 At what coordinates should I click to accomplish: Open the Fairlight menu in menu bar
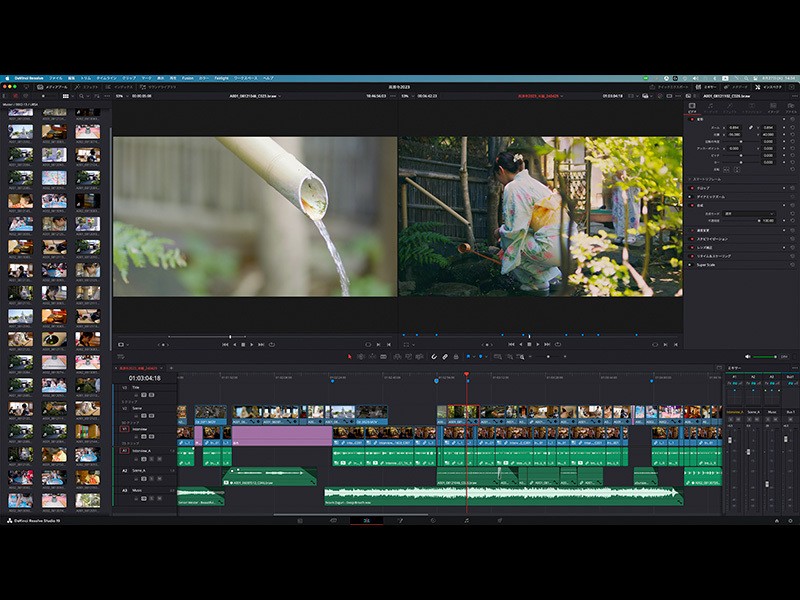[221, 77]
